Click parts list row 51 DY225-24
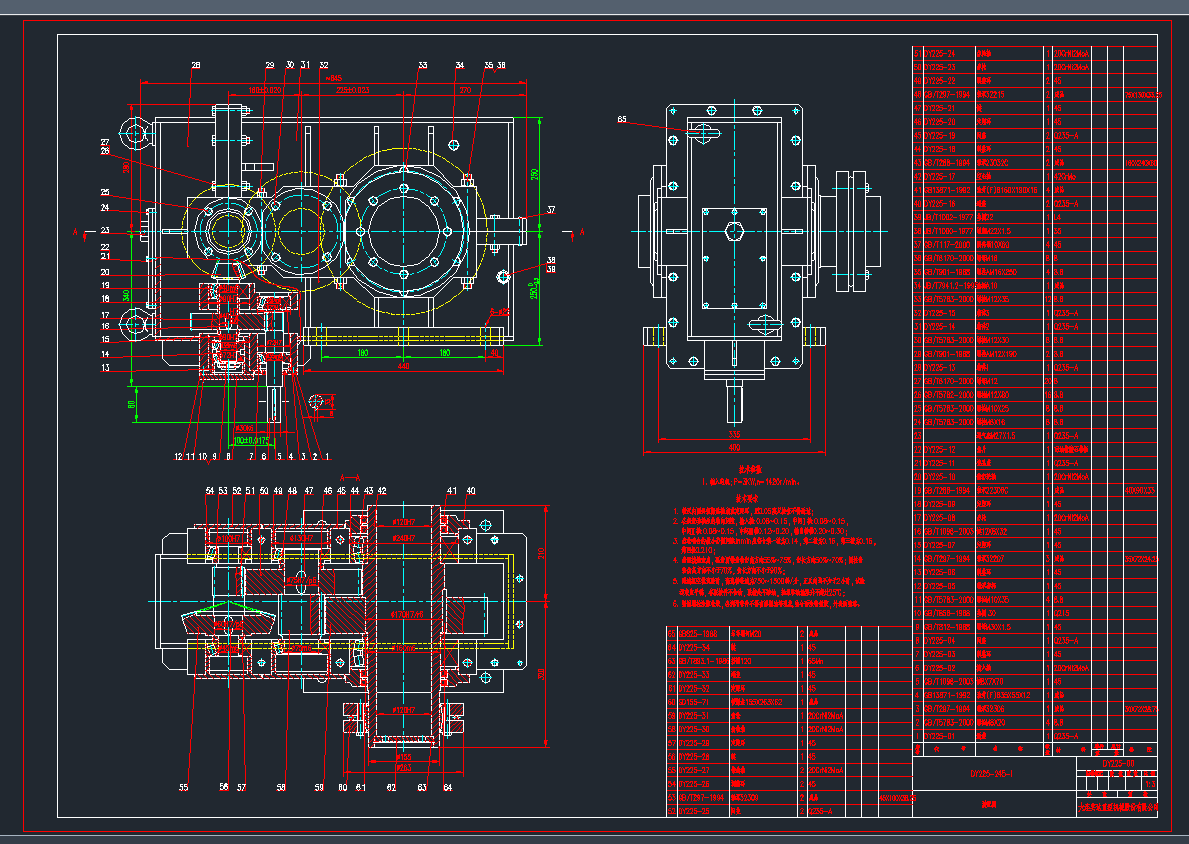 [x=940, y=53]
